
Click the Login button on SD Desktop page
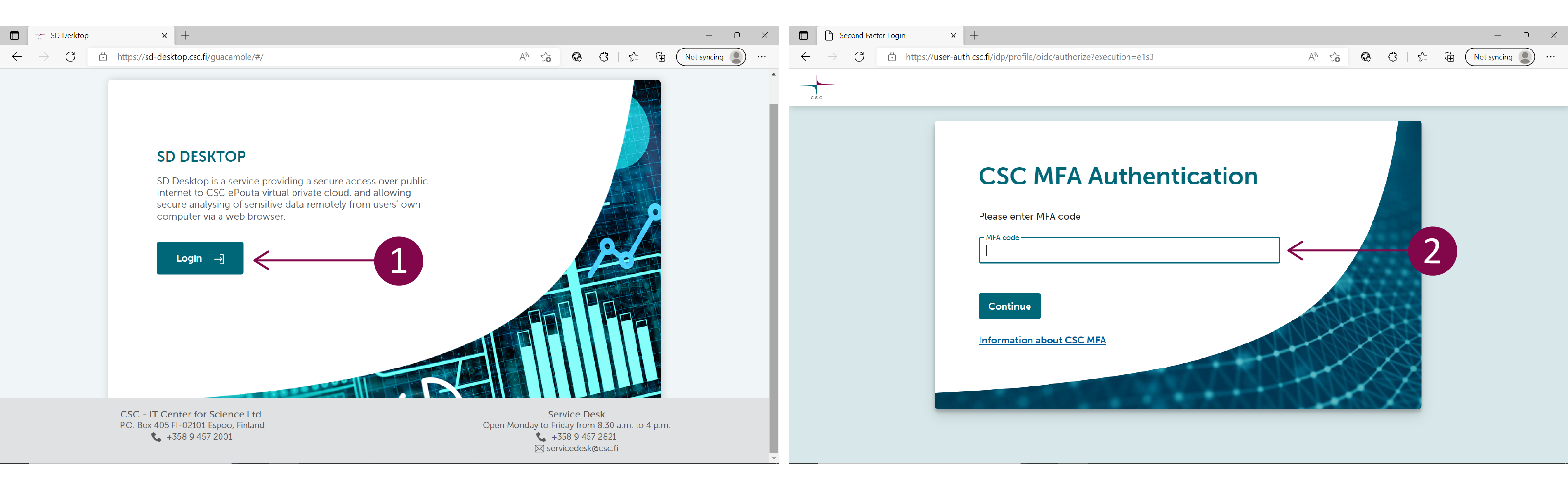199,258
